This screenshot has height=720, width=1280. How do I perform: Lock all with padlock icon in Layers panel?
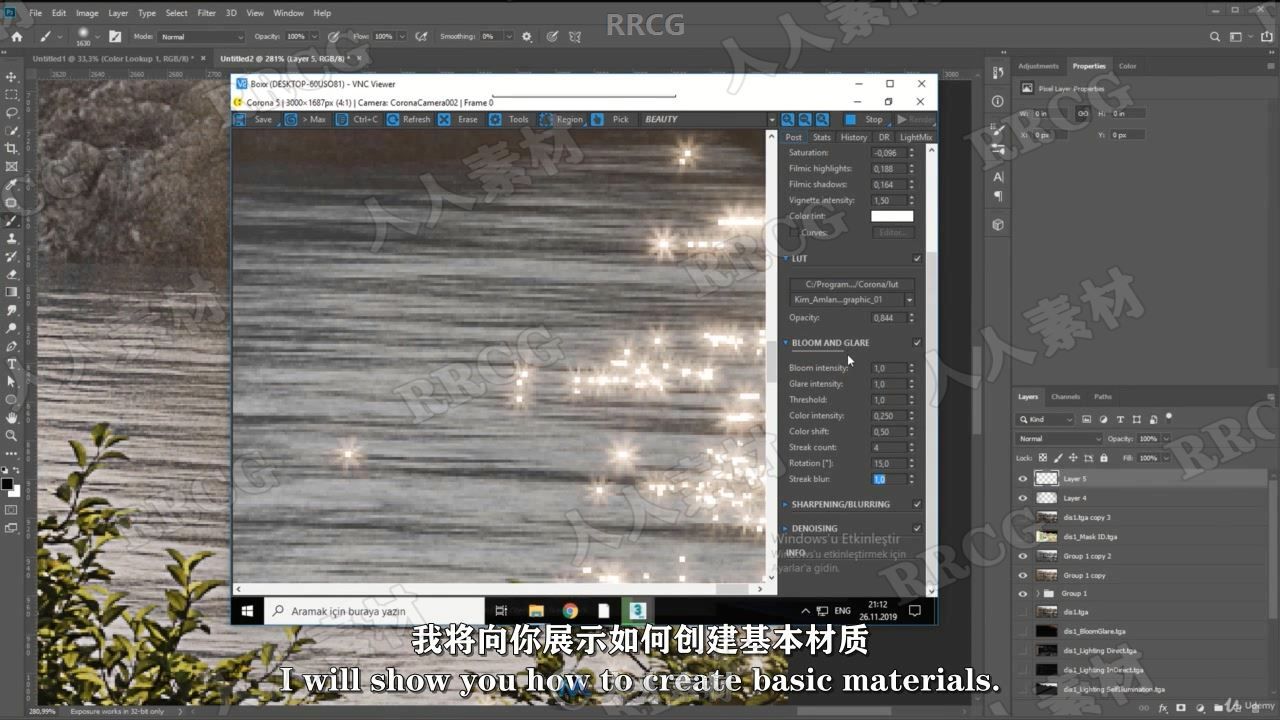[1103, 458]
